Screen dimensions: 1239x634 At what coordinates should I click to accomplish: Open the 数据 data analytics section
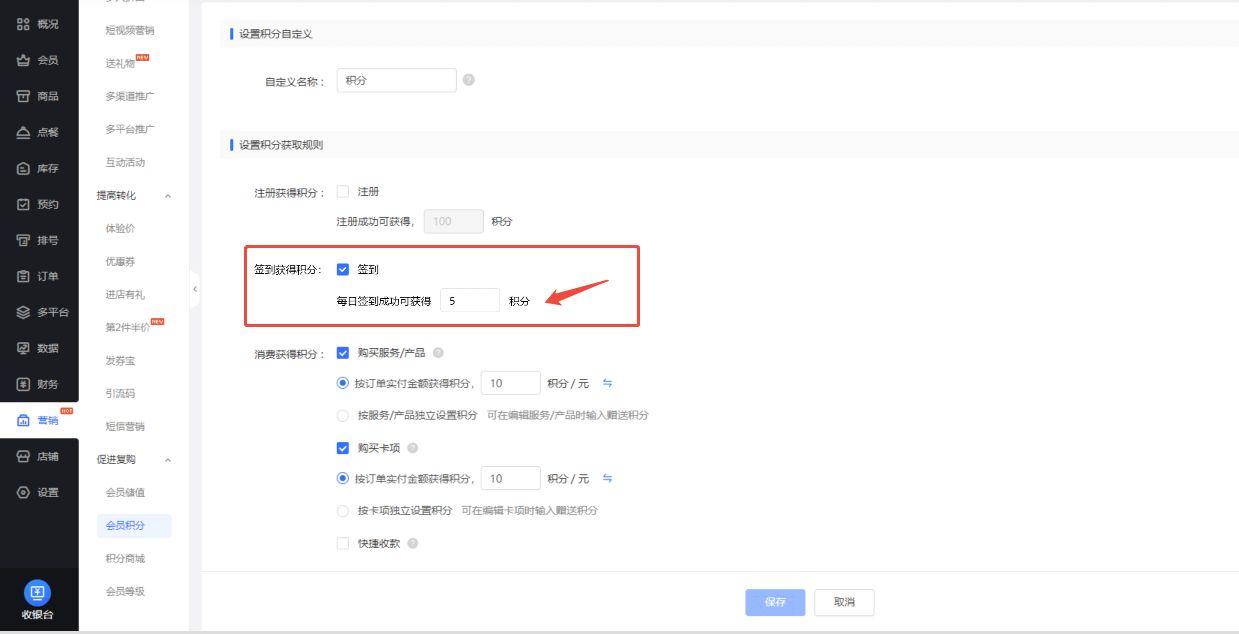37,348
